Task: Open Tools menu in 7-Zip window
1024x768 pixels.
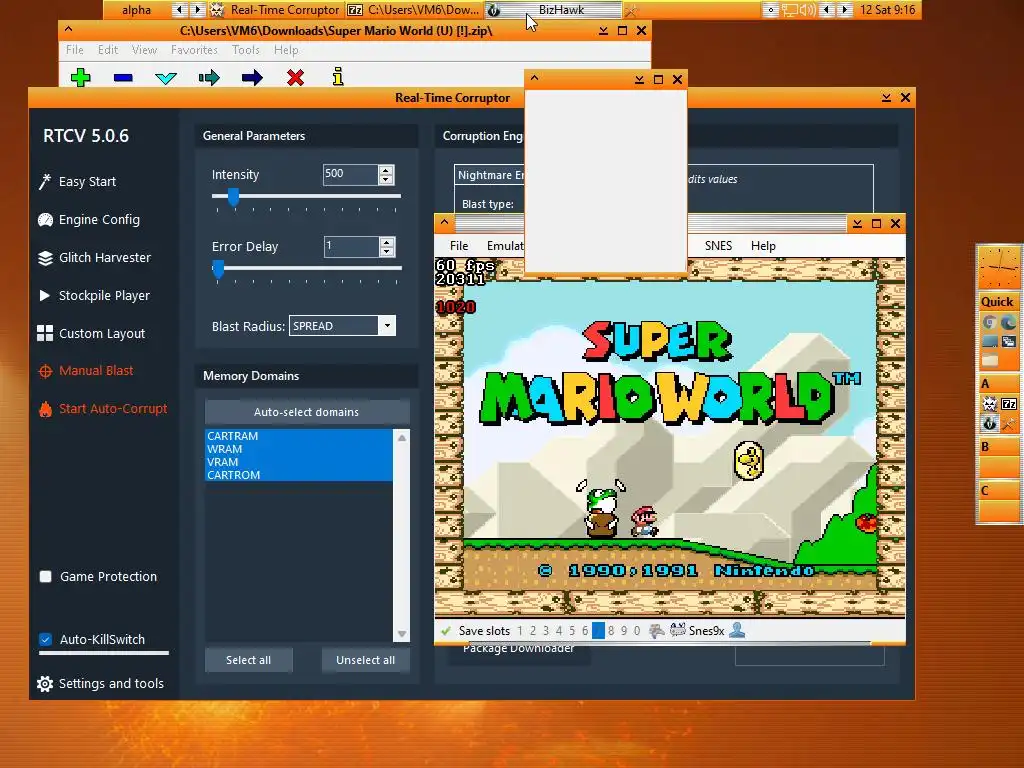Action: coord(246,50)
